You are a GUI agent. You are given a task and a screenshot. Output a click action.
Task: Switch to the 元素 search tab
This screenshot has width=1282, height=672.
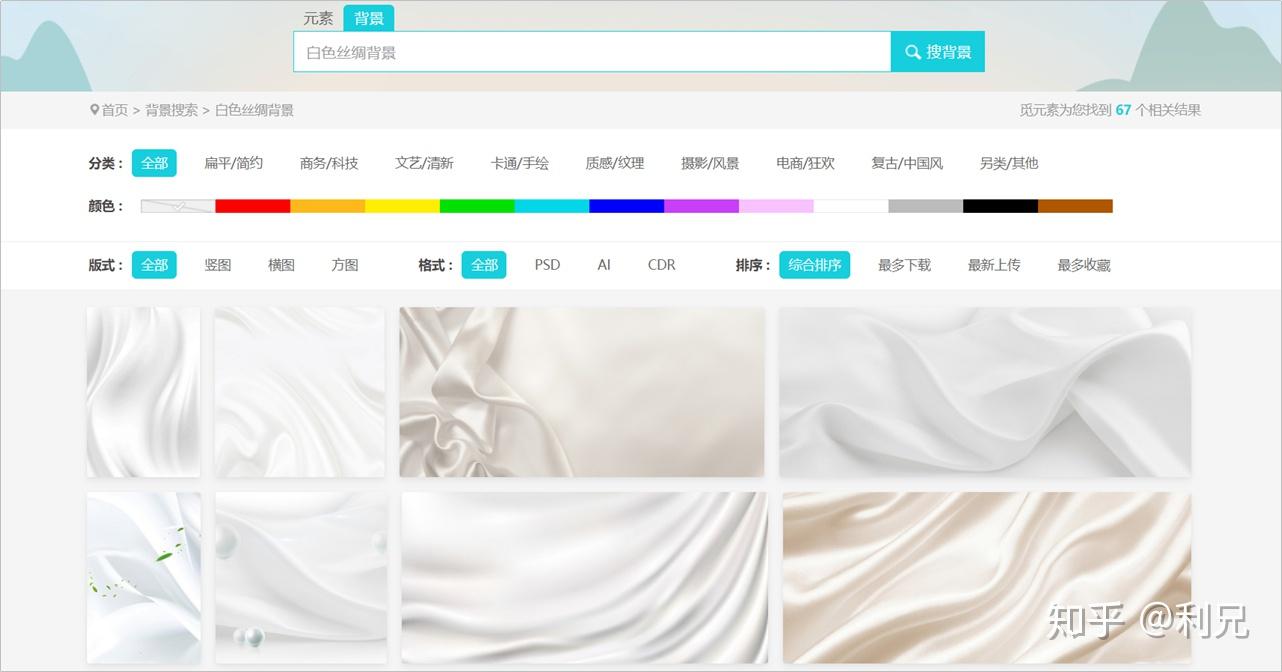319,18
